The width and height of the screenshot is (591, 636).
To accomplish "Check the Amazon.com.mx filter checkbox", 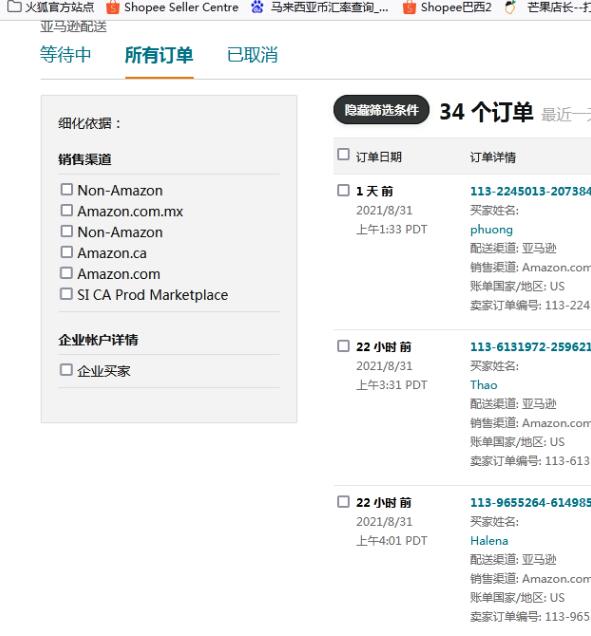I will [67, 211].
